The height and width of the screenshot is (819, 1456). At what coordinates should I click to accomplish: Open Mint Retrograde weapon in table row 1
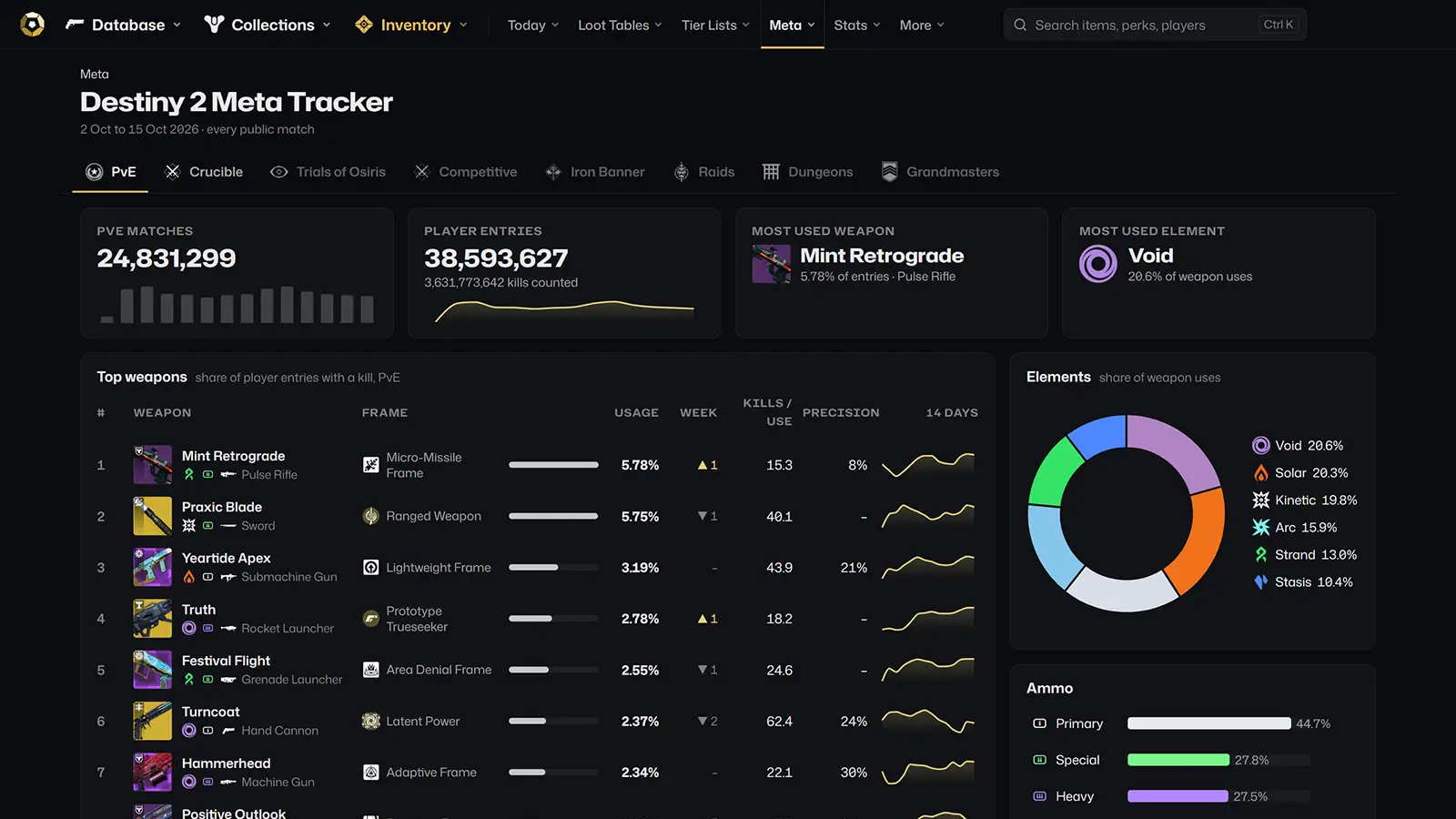[233, 456]
